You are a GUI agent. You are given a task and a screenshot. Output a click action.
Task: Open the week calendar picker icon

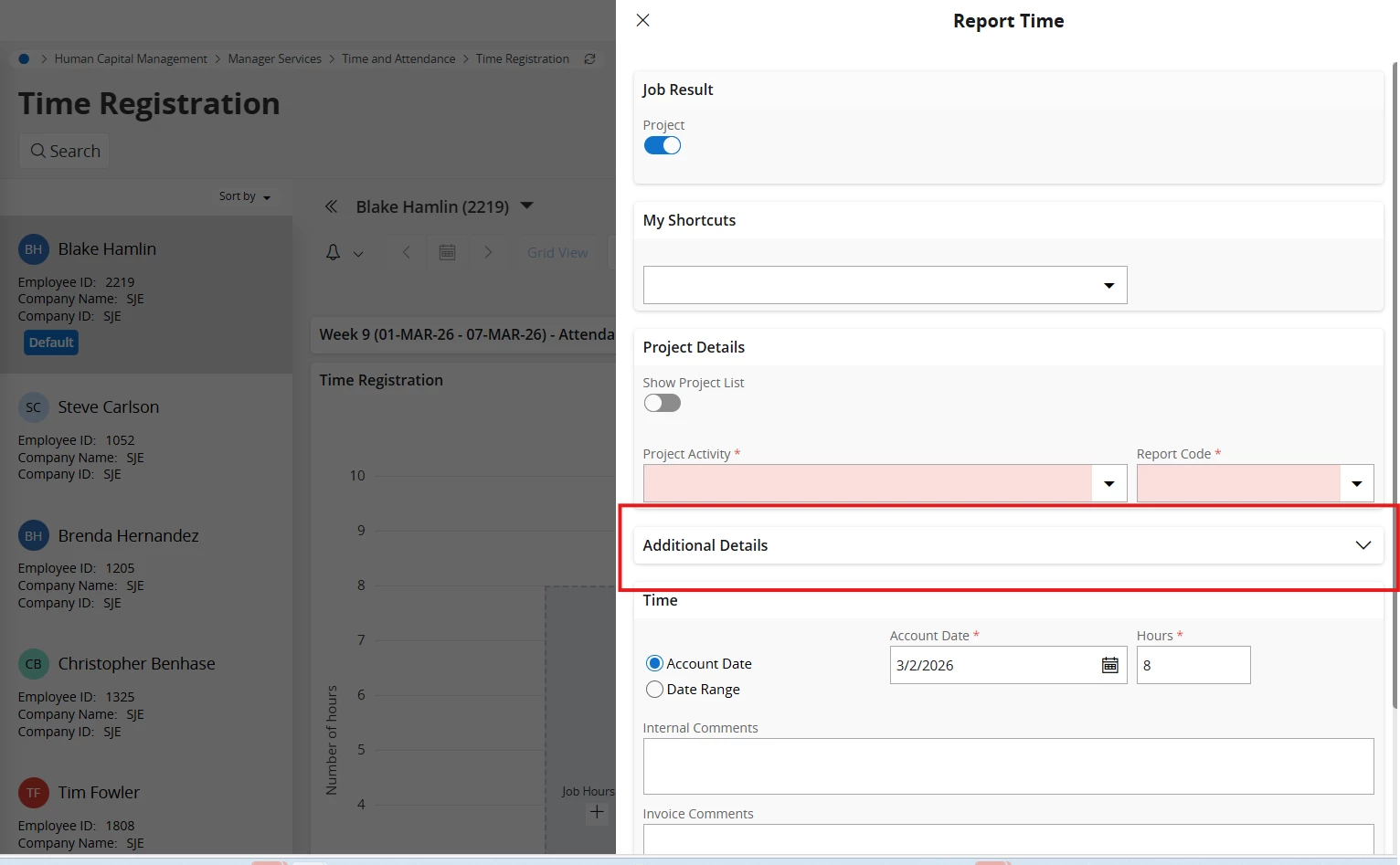point(447,253)
